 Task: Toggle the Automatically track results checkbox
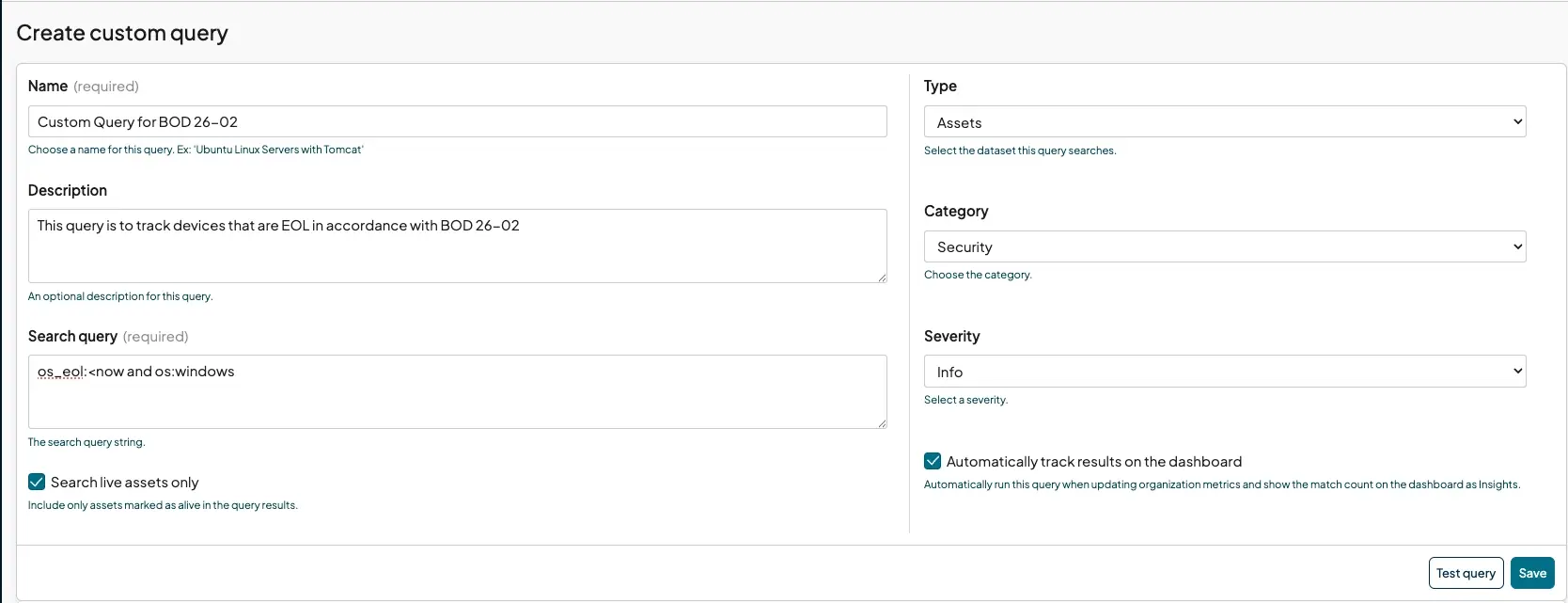pyautogui.click(x=933, y=461)
